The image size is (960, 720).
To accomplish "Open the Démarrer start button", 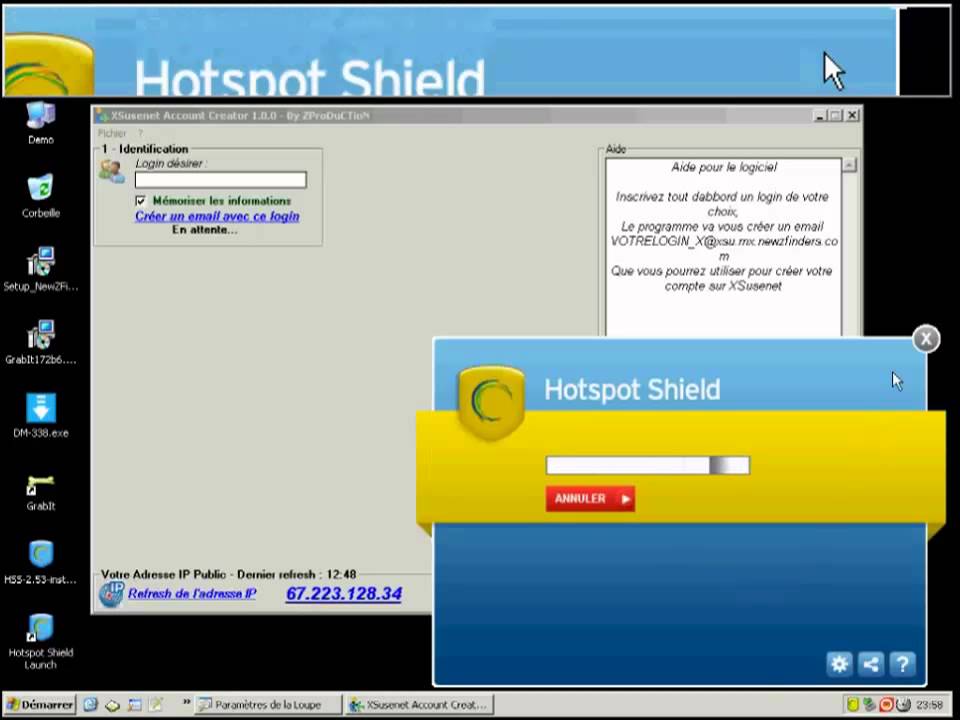I will coord(39,705).
